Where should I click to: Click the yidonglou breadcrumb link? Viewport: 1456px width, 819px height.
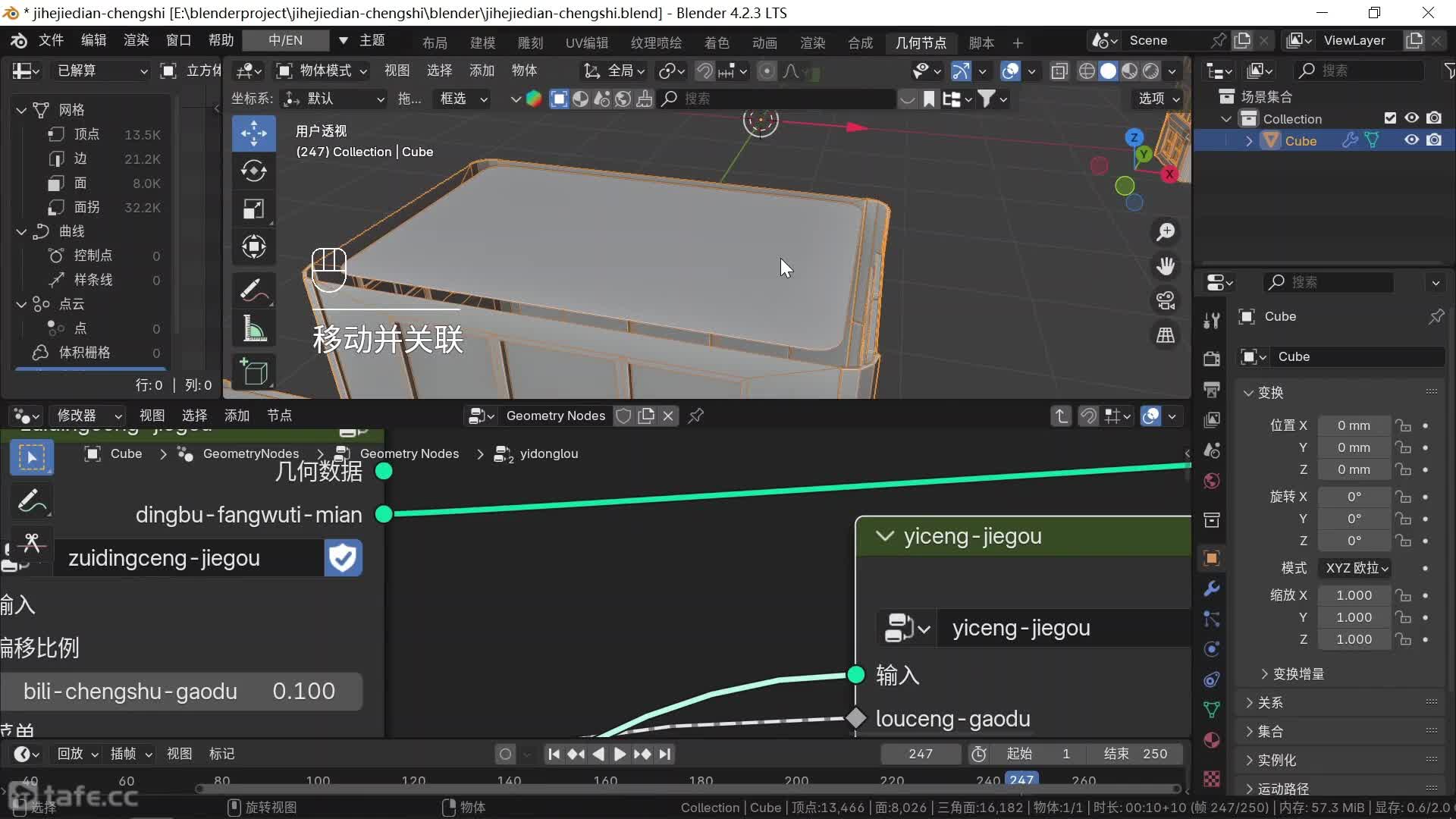point(548,453)
